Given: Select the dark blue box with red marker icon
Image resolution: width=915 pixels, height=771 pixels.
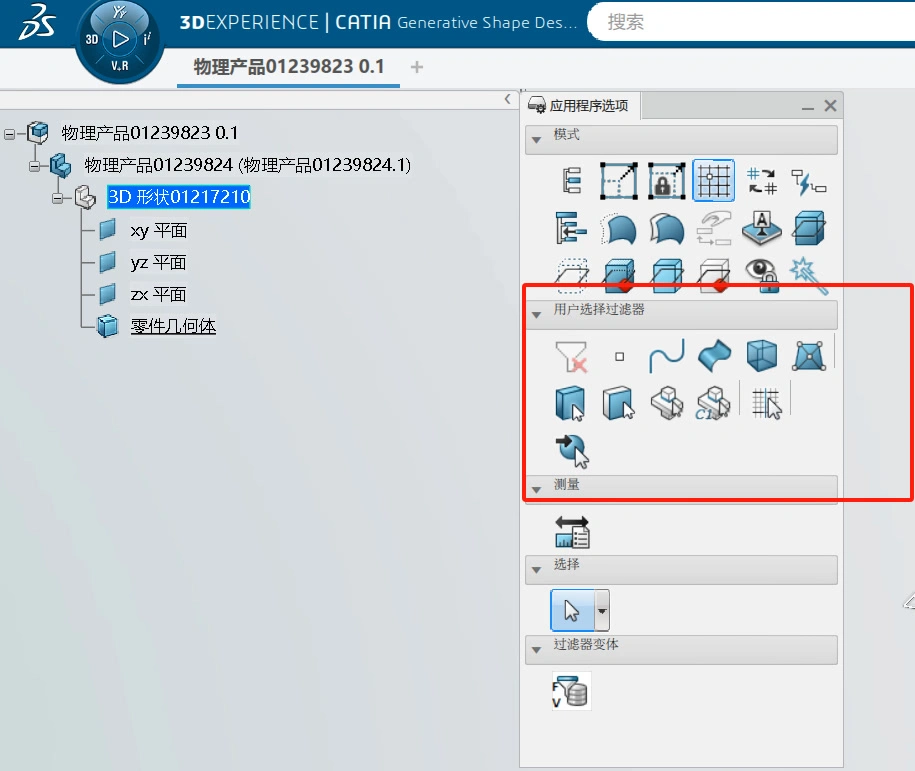Looking at the screenshot, I should [619, 275].
